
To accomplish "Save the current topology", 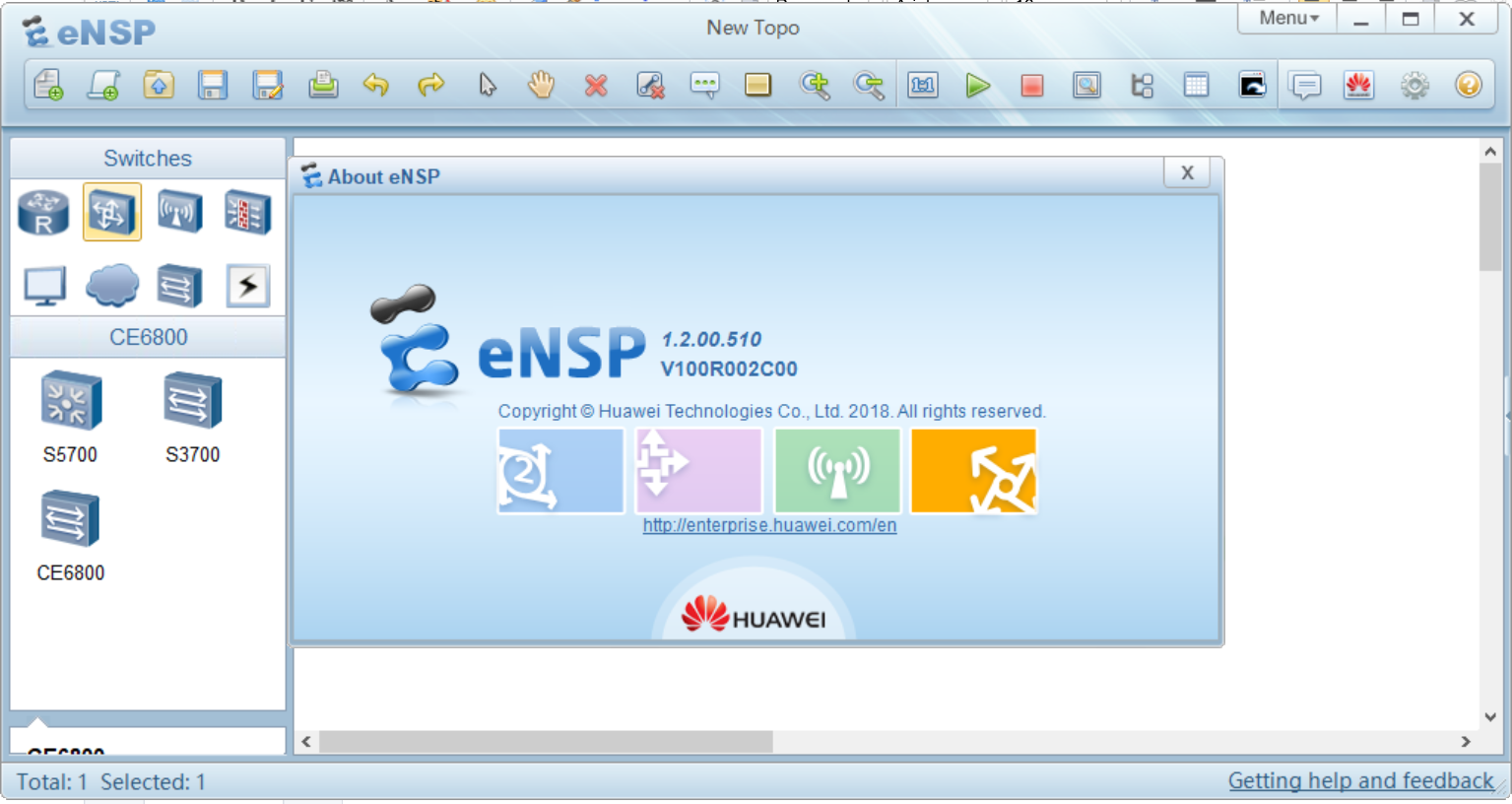I will (x=213, y=86).
